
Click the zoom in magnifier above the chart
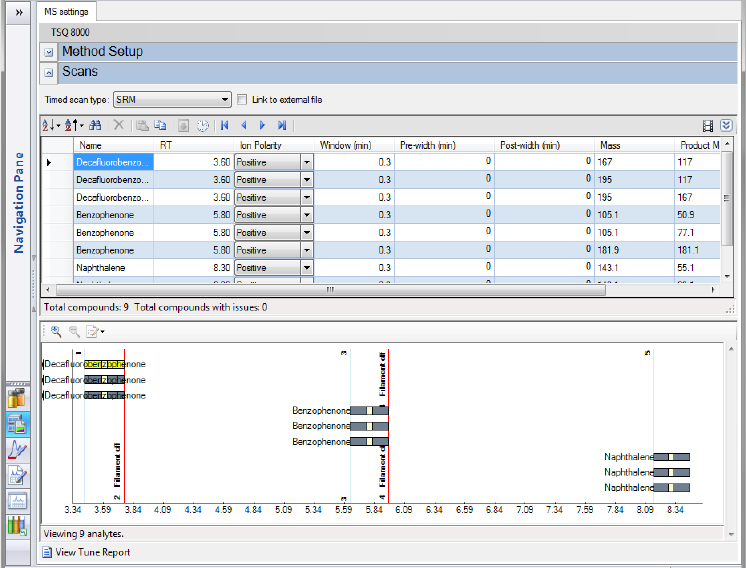[55, 330]
